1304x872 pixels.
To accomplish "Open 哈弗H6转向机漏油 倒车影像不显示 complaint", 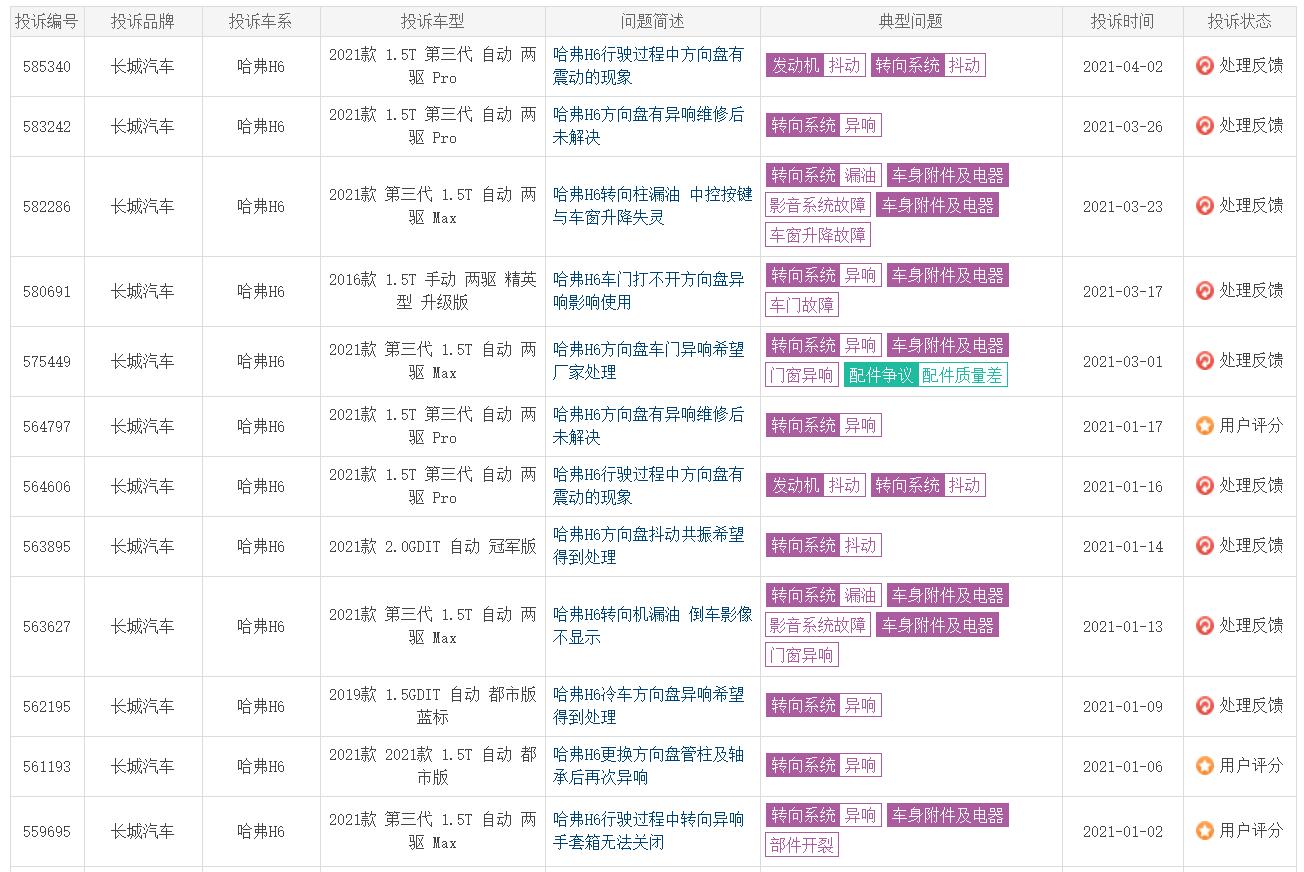I will pos(653,626).
